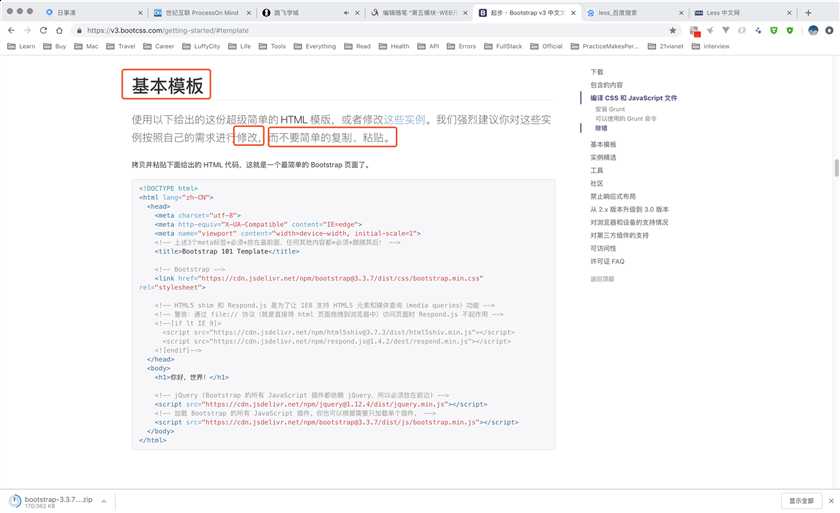Image resolution: width=840 pixels, height=513 pixels.
Task: Click the padlock site info icon
Action: point(79,31)
